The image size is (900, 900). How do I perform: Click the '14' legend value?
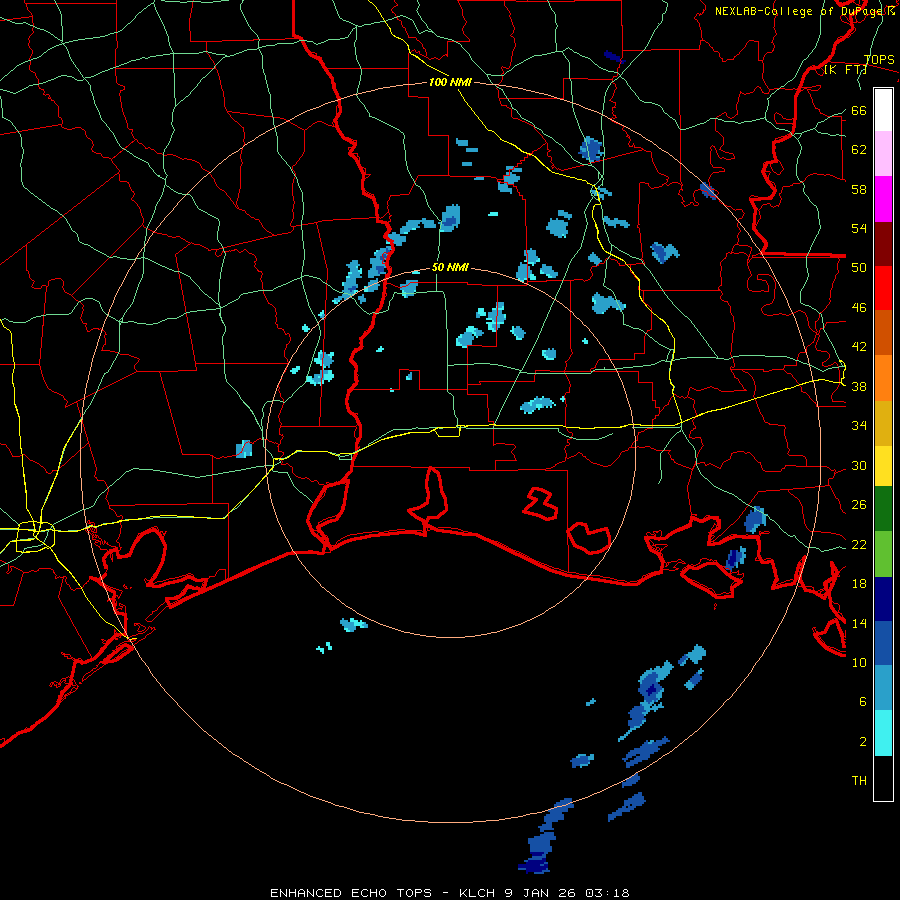pyautogui.click(x=859, y=623)
